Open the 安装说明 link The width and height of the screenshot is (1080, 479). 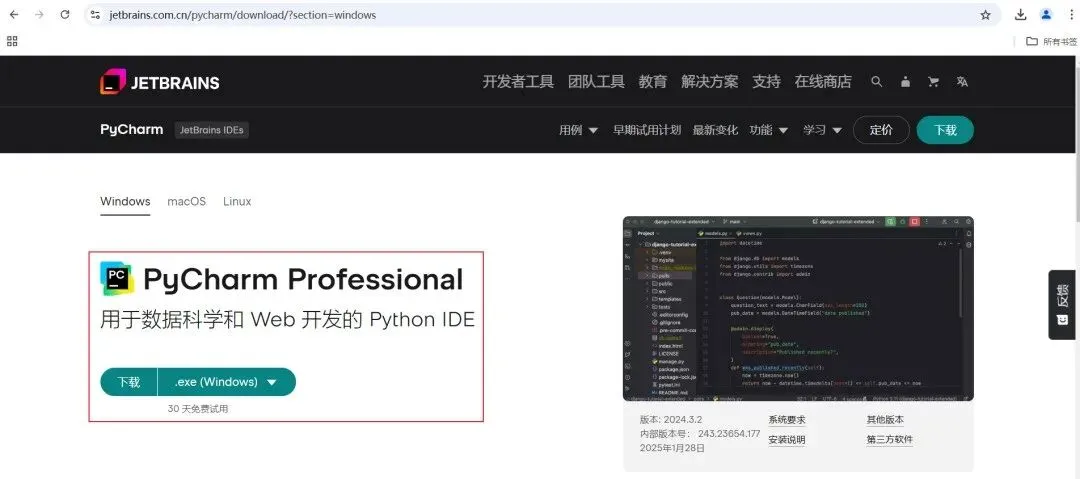[787, 440]
